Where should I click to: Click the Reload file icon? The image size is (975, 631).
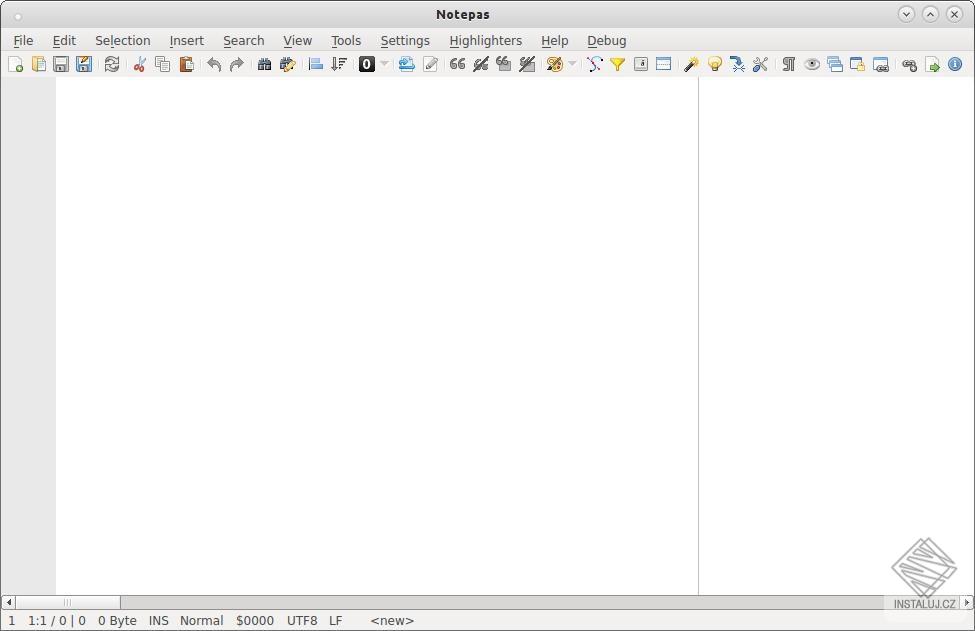coord(112,64)
